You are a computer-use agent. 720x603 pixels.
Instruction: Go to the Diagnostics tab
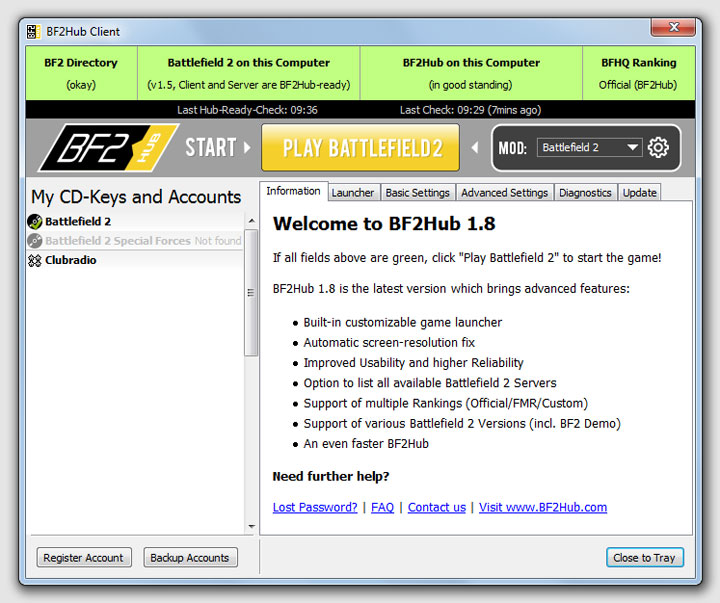(x=585, y=193)
